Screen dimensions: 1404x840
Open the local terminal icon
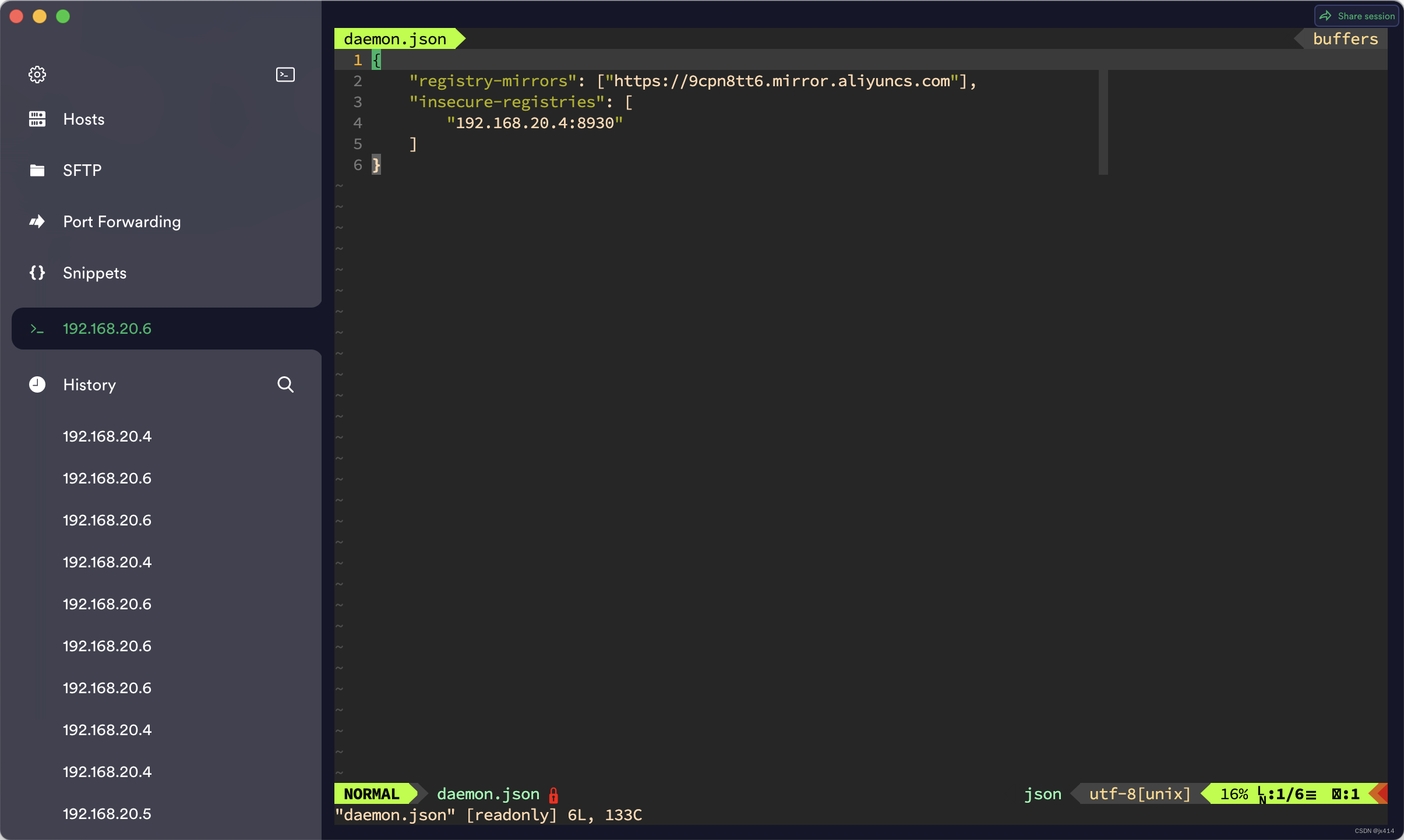point(285,75)
